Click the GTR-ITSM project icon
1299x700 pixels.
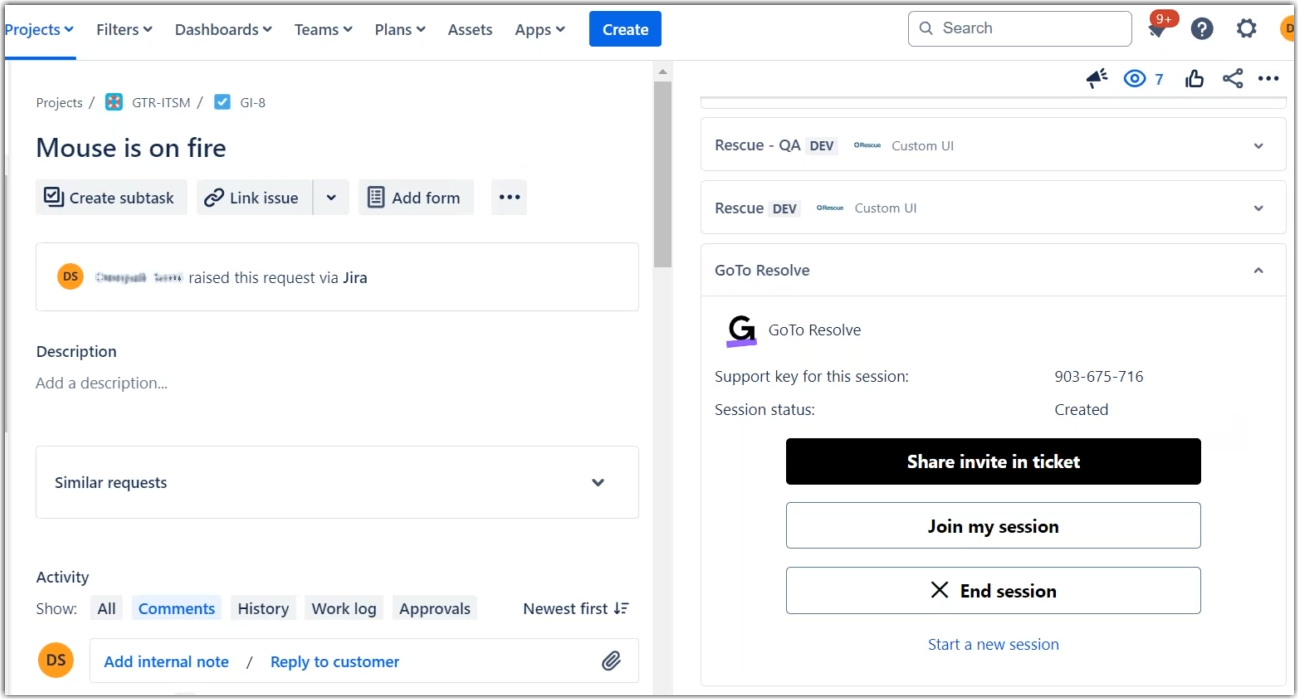[x=114, y=102]
